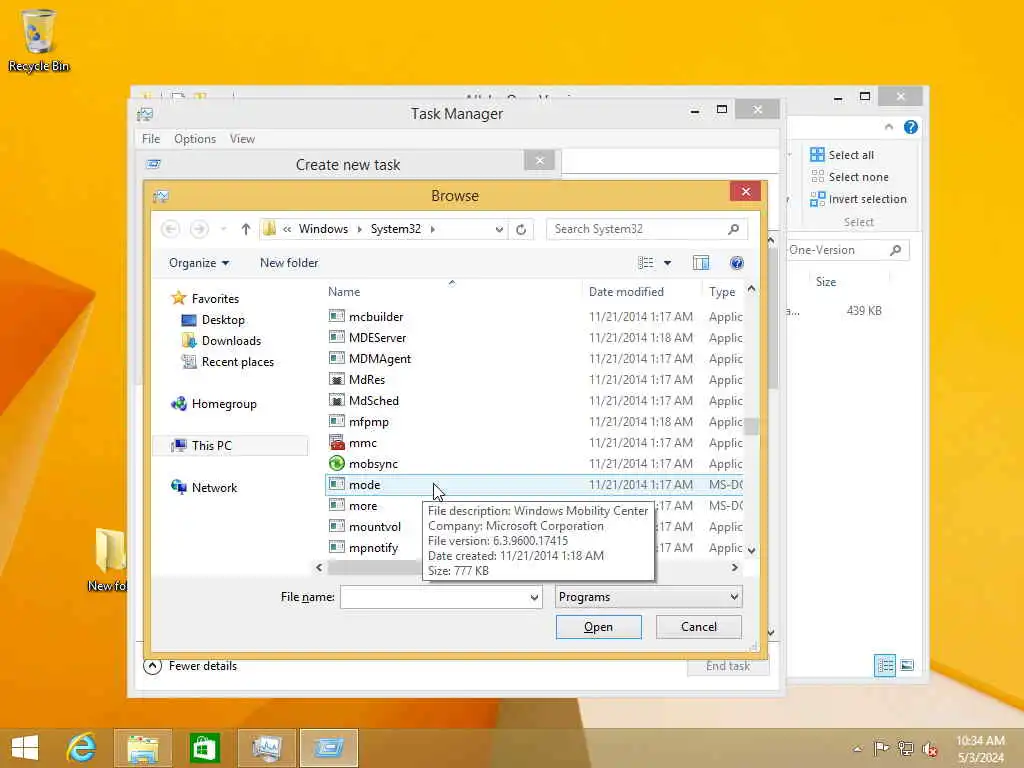This screenshot has height=768, width=1024.
Task: Click Invert selection in Explorer ribbon
Action: (858, 199)
